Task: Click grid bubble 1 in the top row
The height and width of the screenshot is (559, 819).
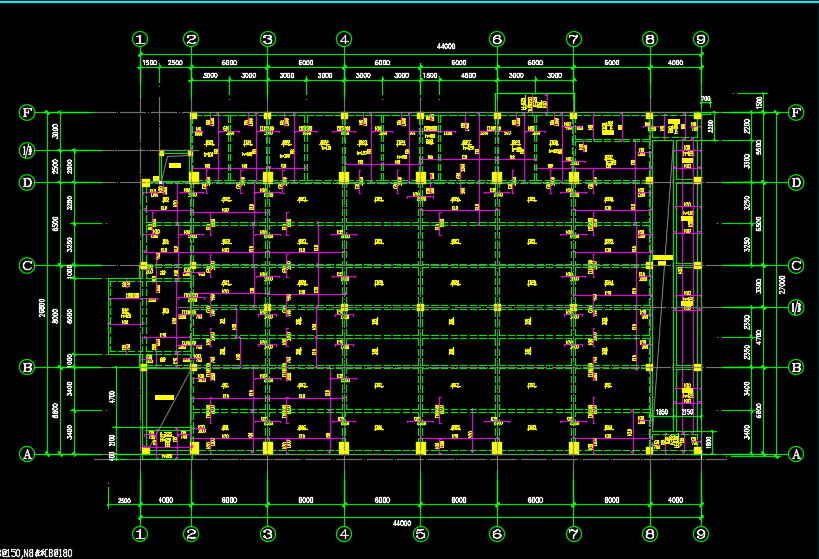Action: (x=140, y=39)
